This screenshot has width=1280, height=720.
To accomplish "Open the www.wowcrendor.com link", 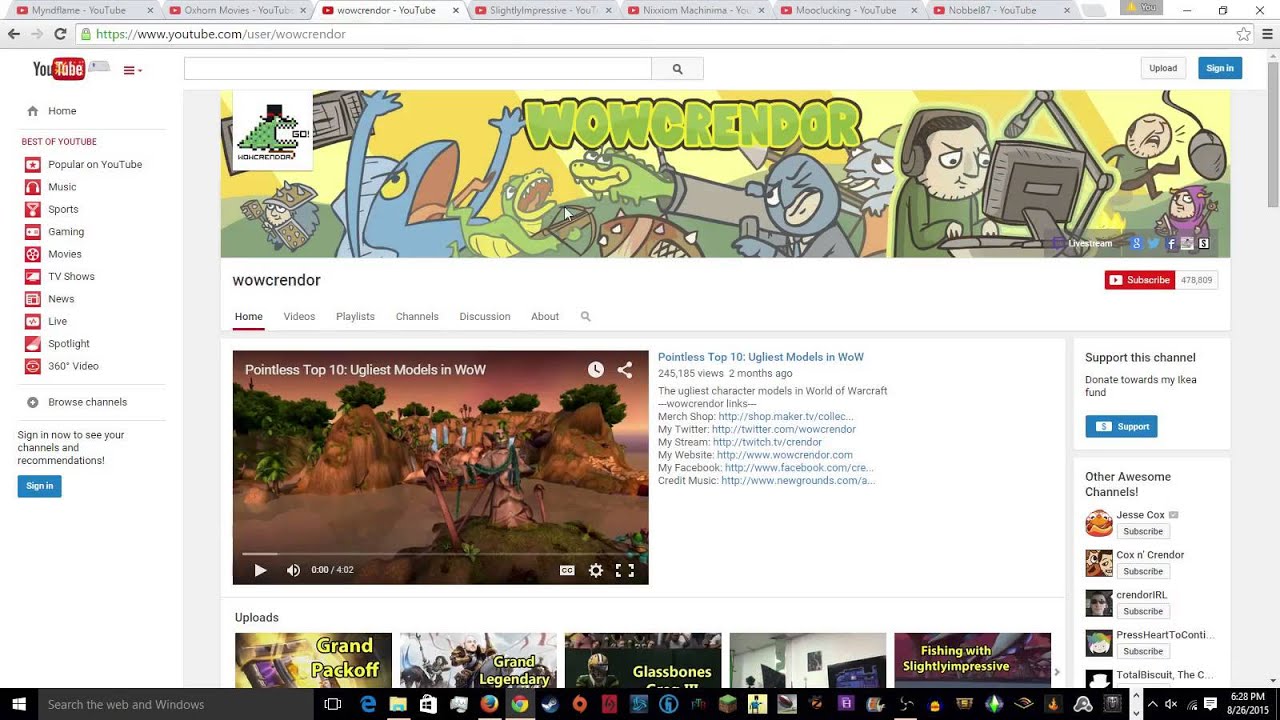I will coord(785,455).
